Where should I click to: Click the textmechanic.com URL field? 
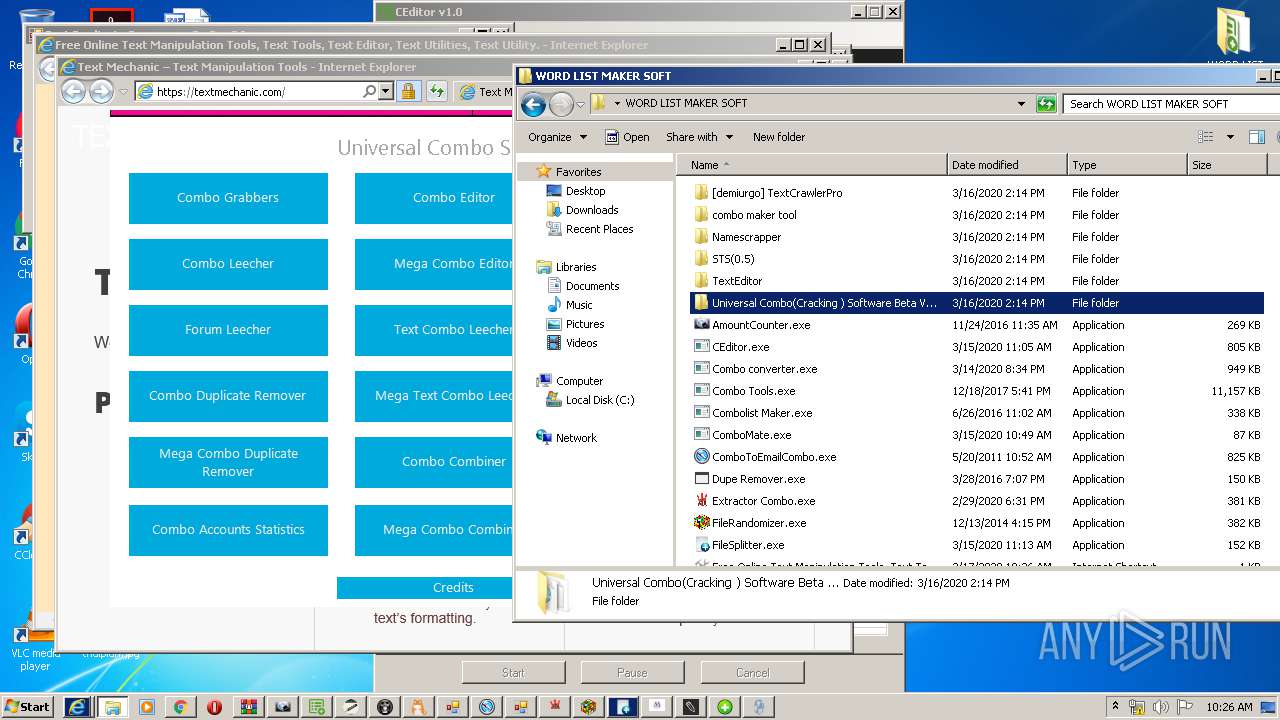click(258, 91)
